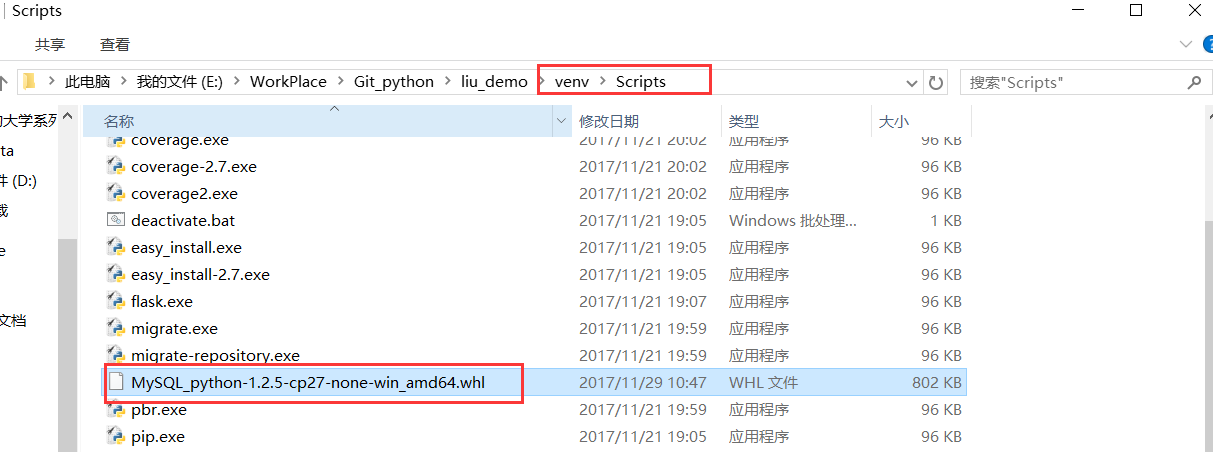The height and width of the screenshot is (452, 1213).
Task: Open the 共享 ribbon tab
Action: coord(50,45)
